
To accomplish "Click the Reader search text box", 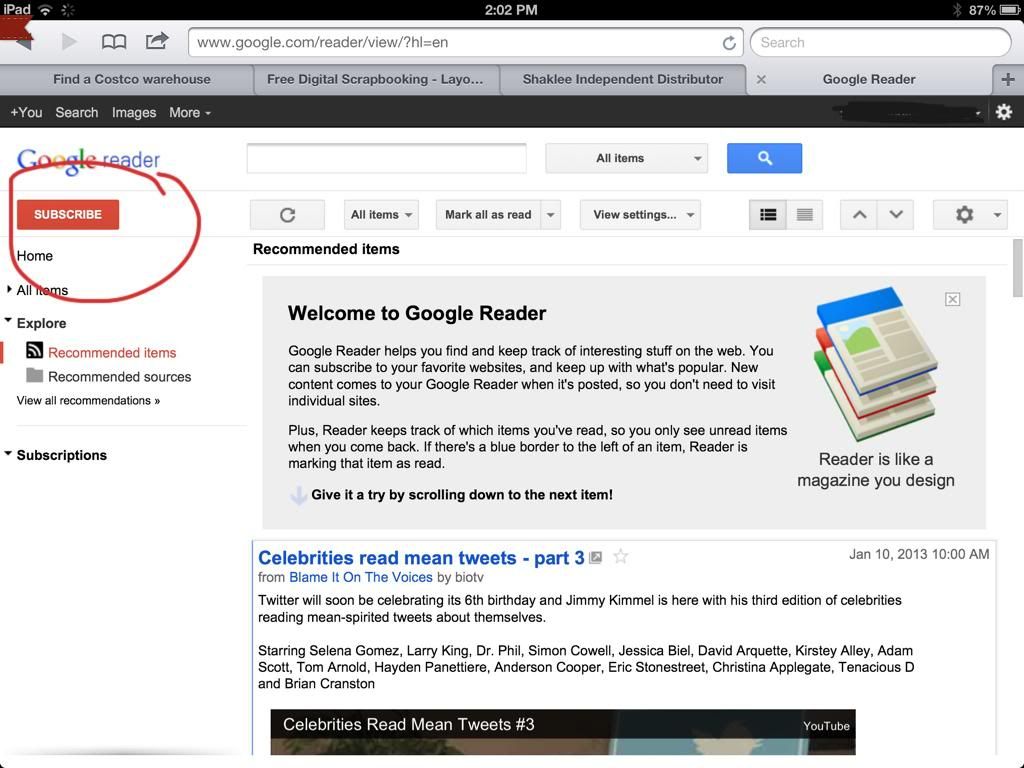I will coord(386,158).
